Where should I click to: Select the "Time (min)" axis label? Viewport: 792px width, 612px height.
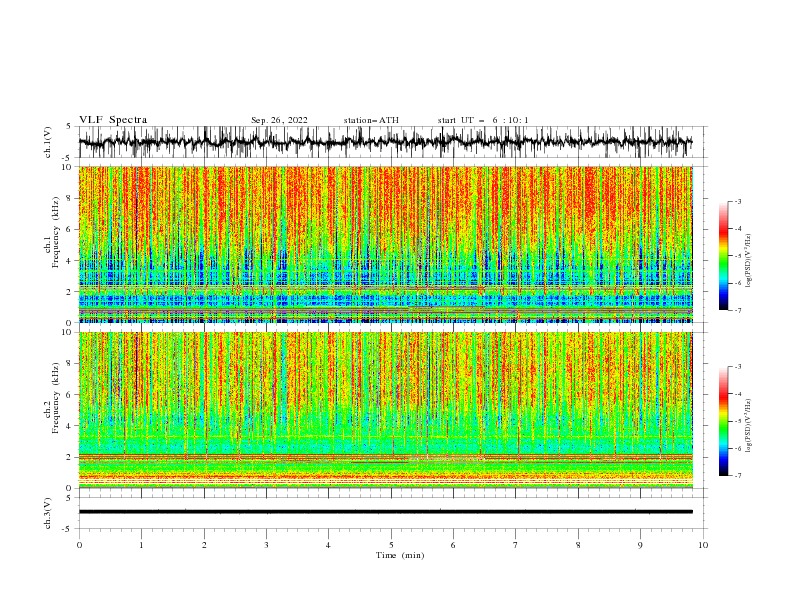(400, 555)
